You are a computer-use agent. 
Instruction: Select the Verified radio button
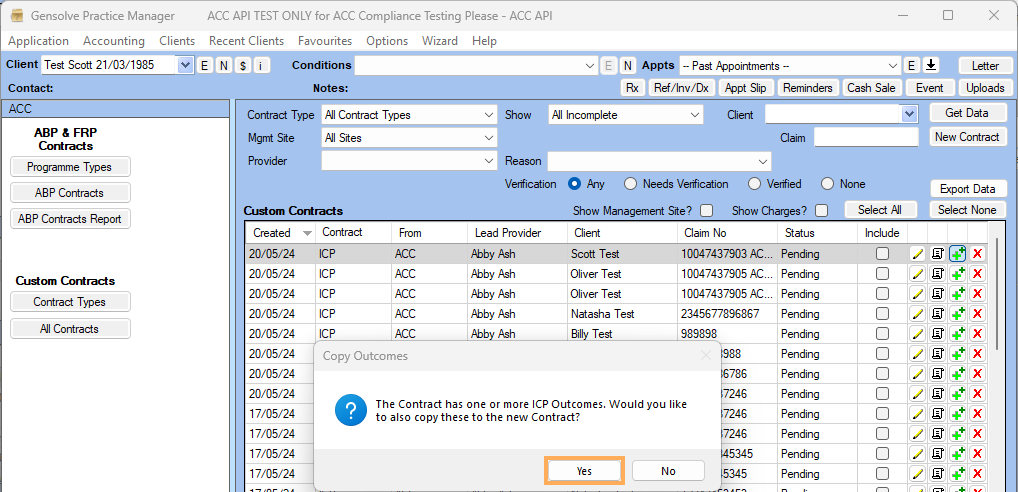coord(754,184)
